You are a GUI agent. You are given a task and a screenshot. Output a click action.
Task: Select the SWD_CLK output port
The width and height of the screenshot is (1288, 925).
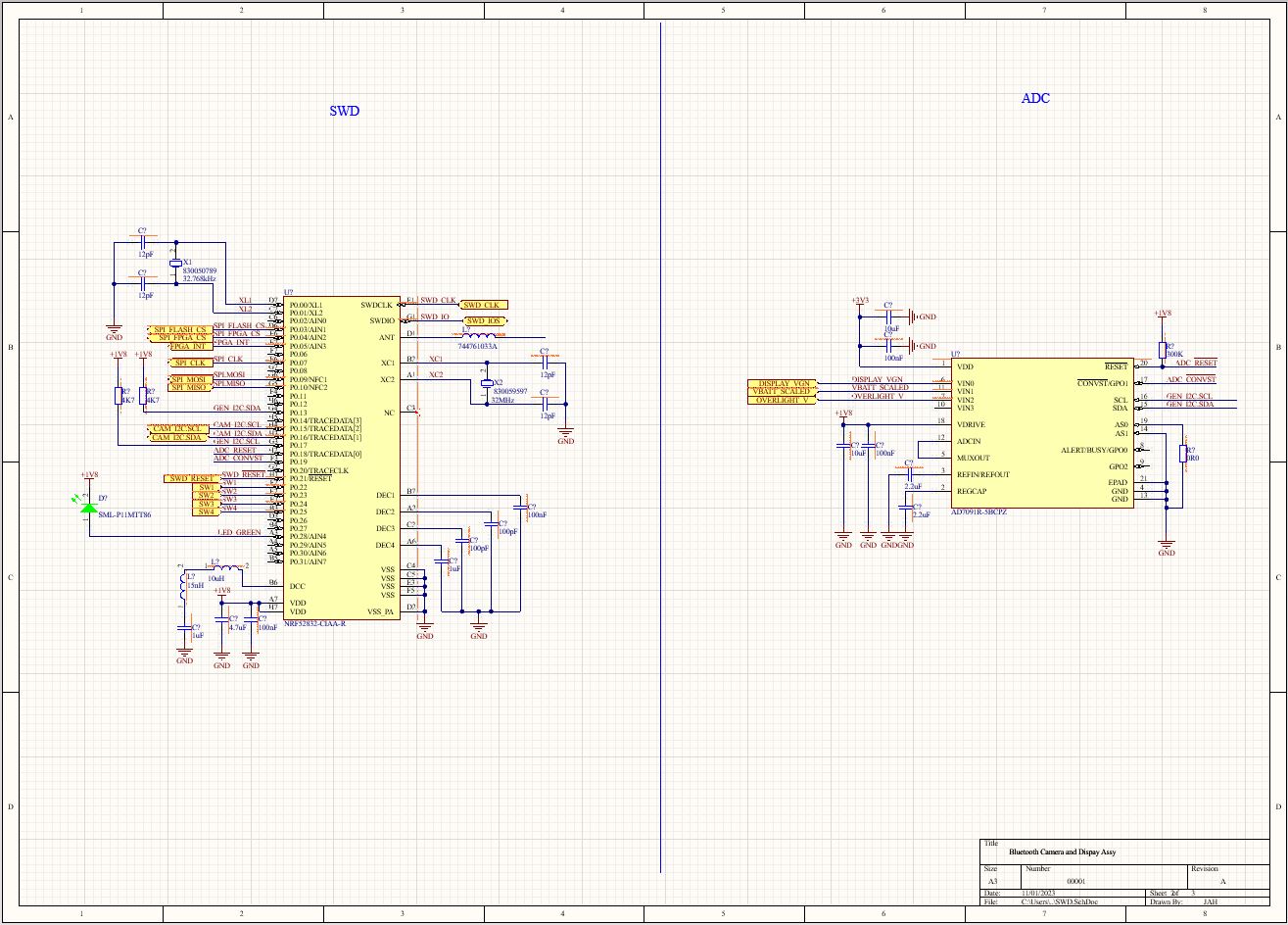click(x=484, y=305)
